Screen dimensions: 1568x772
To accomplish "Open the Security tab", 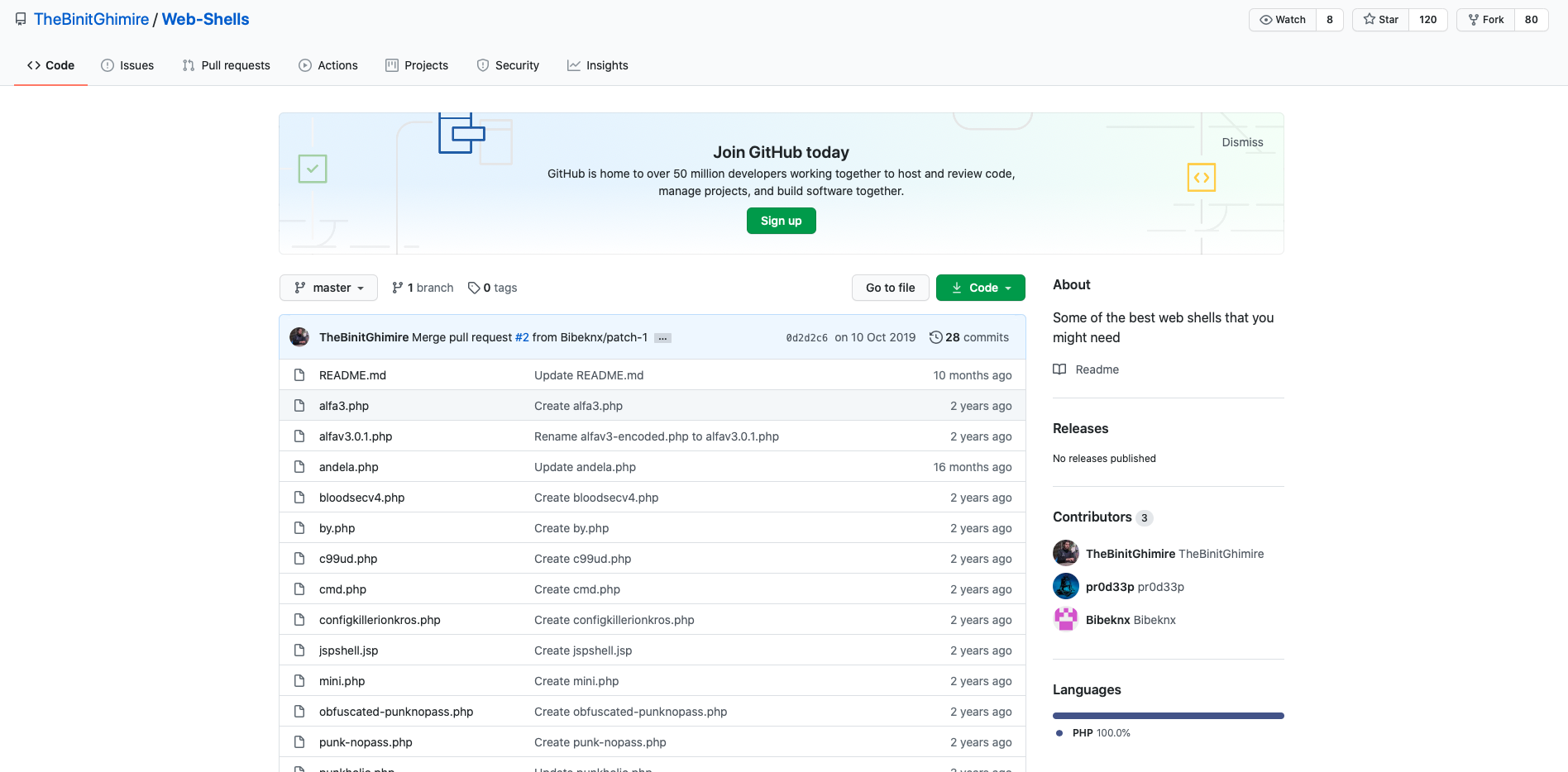I will [508, 65].
